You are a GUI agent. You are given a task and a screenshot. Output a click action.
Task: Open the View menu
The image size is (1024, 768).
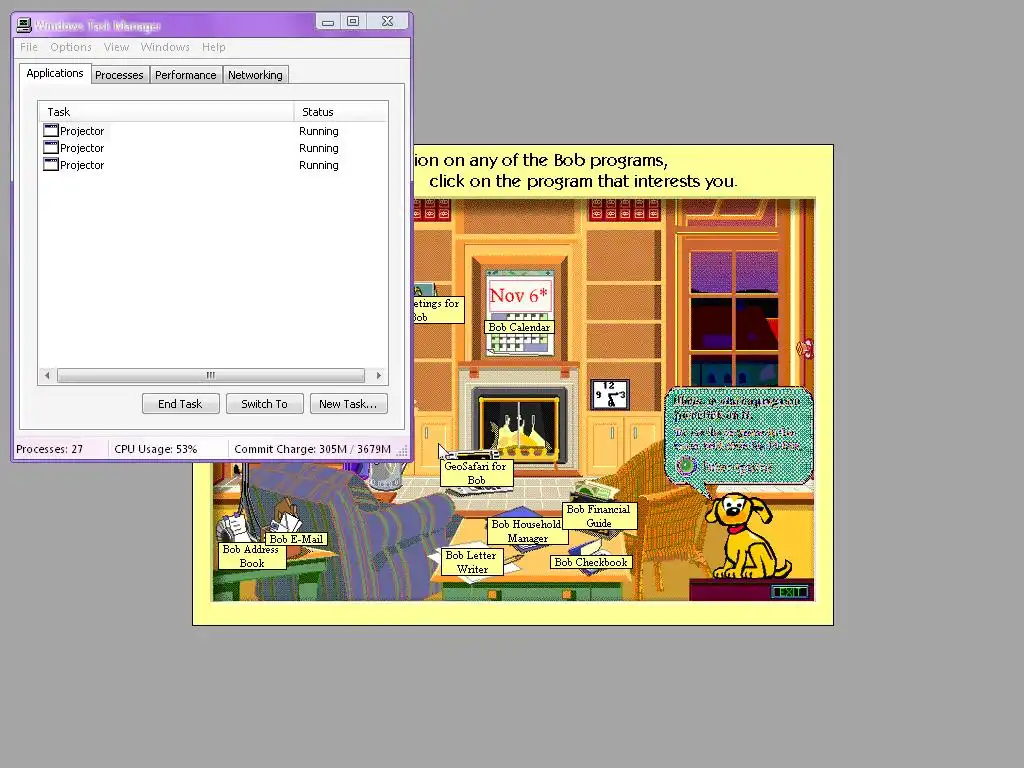tap(116, 47)
